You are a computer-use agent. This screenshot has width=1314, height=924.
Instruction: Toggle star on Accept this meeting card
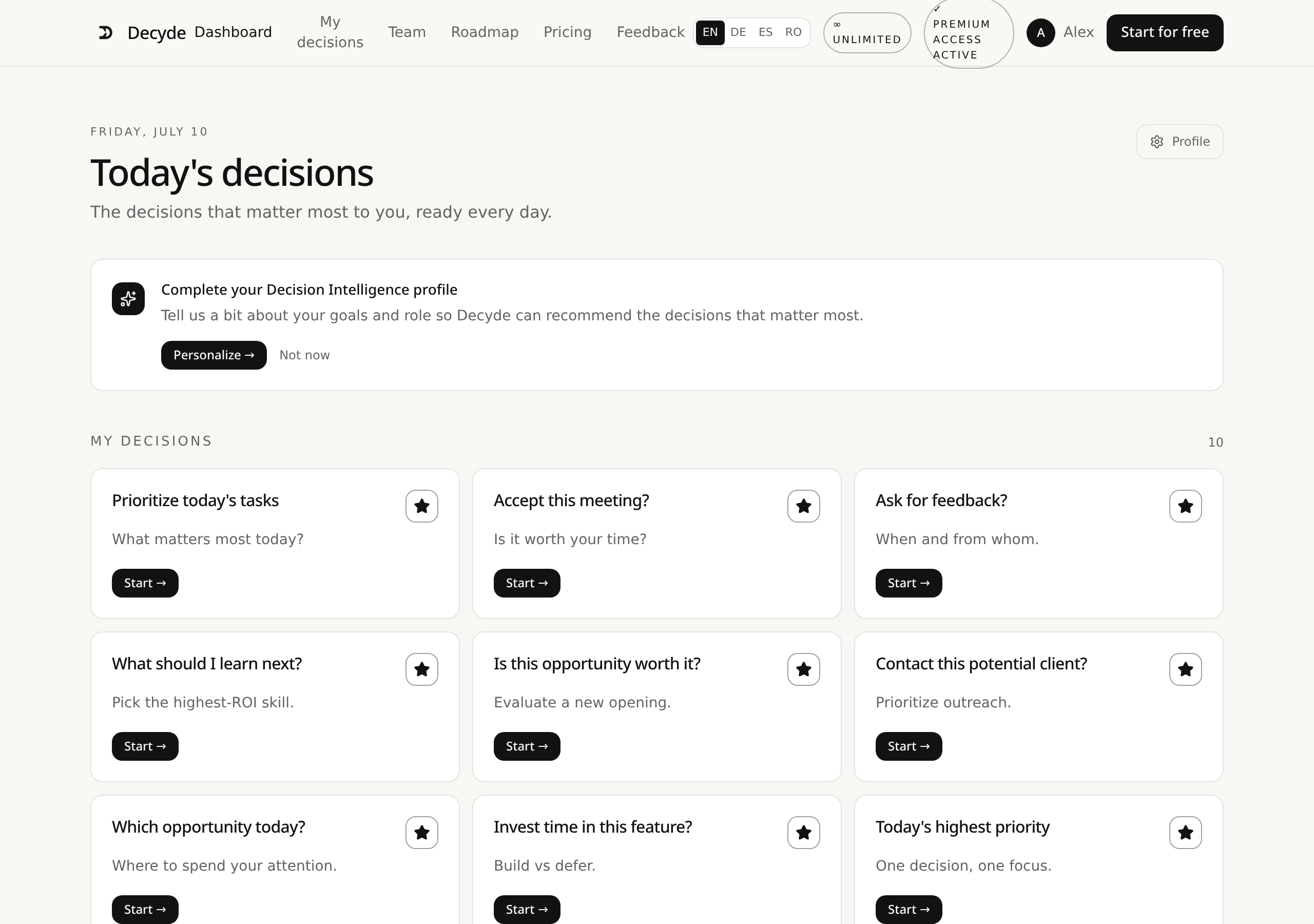pos(803,506)
